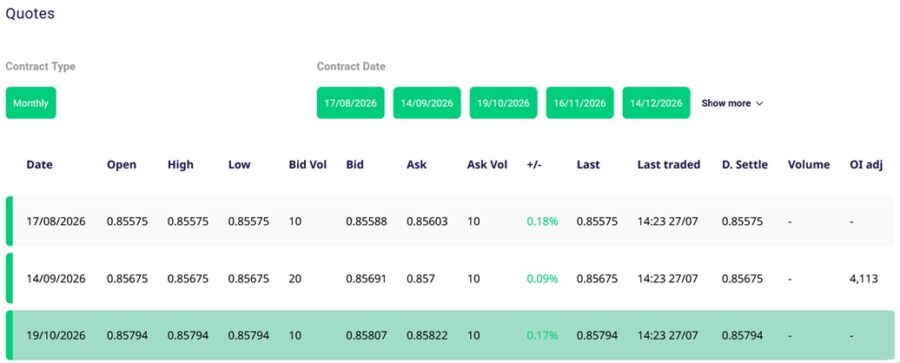The image size is (900, 363).
Task: Select the 17/08/2026 date cell in table
Action: click(56, 221)
